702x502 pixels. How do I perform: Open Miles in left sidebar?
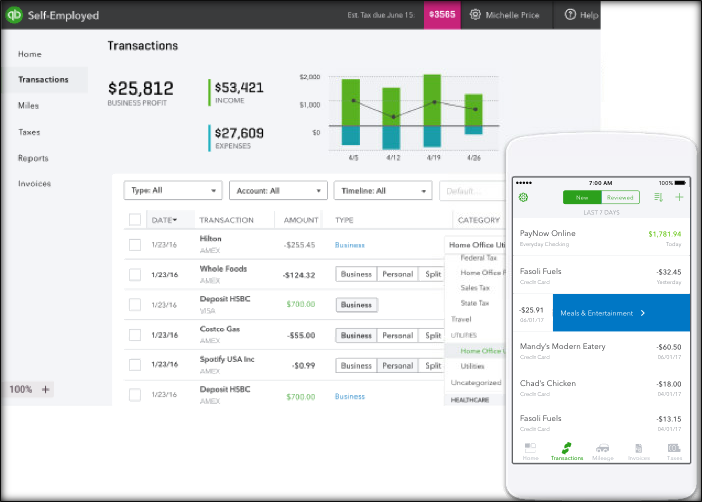(28, 106)
